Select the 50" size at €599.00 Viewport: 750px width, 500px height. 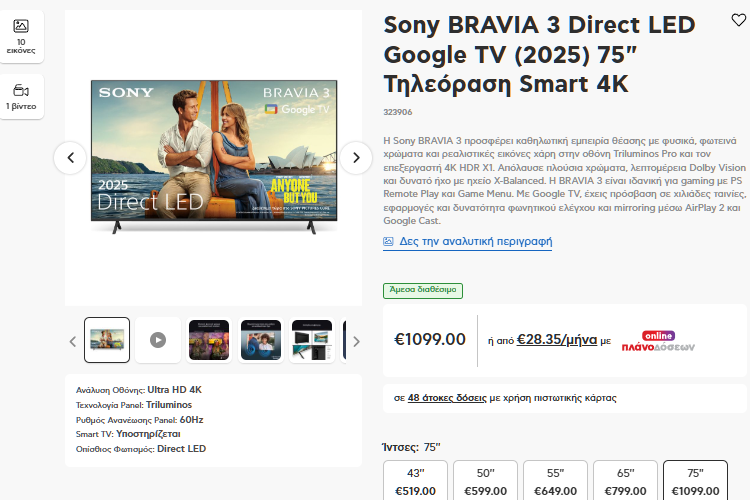(x=486, y=481)
